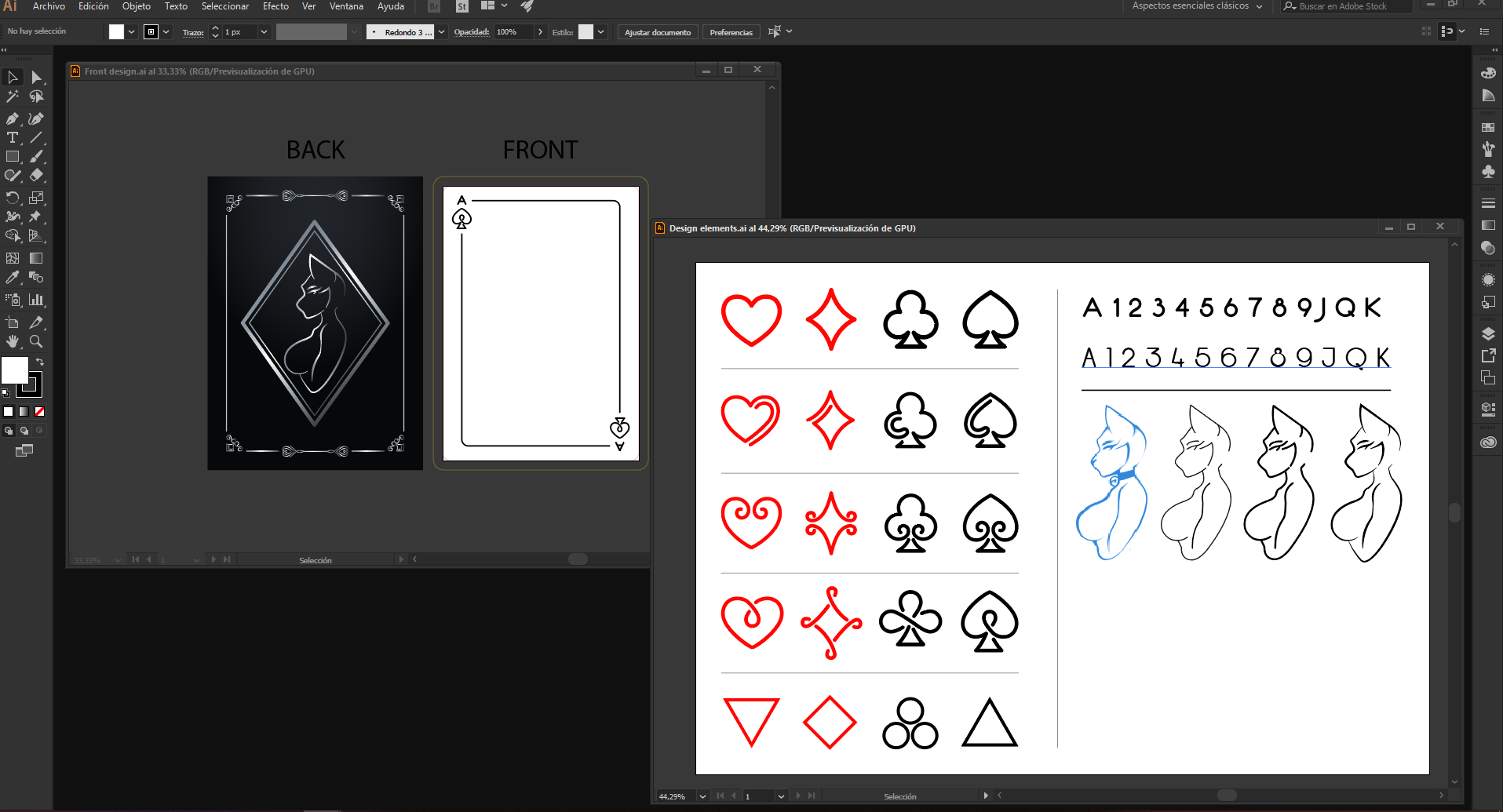Open artboard number dropdown in Design elements window
The height and width of the screenshot is (812, 1503).
click(781, 796)
